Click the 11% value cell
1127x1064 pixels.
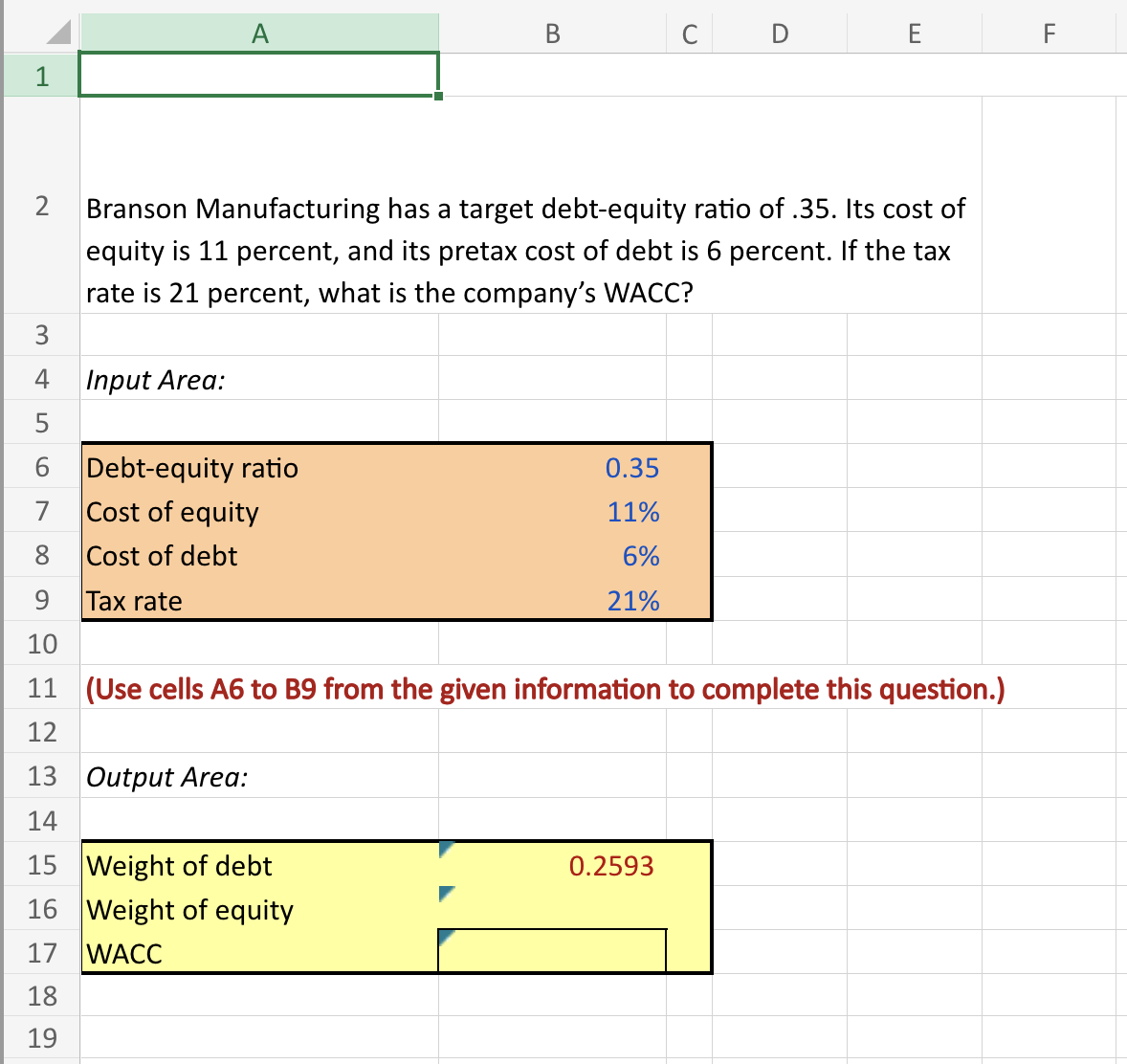pos(574,512)
